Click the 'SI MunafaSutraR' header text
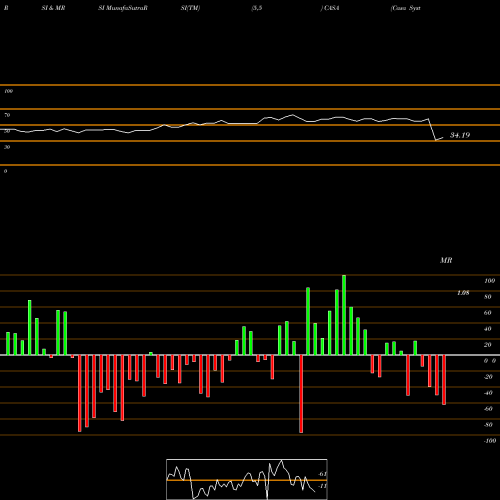 click(x=123, y=8)
